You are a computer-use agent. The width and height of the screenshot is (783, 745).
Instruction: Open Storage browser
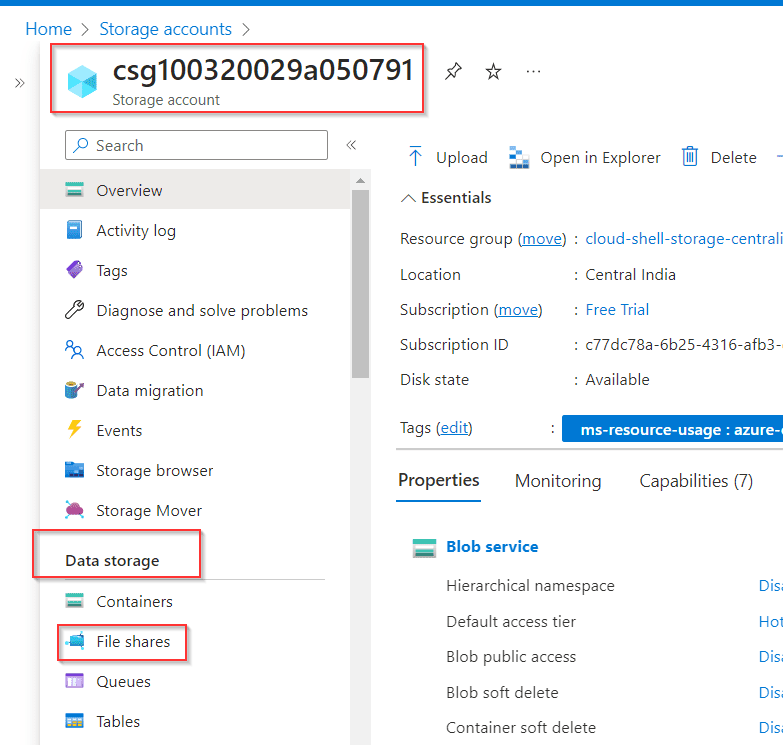click(x=155, y=470)
